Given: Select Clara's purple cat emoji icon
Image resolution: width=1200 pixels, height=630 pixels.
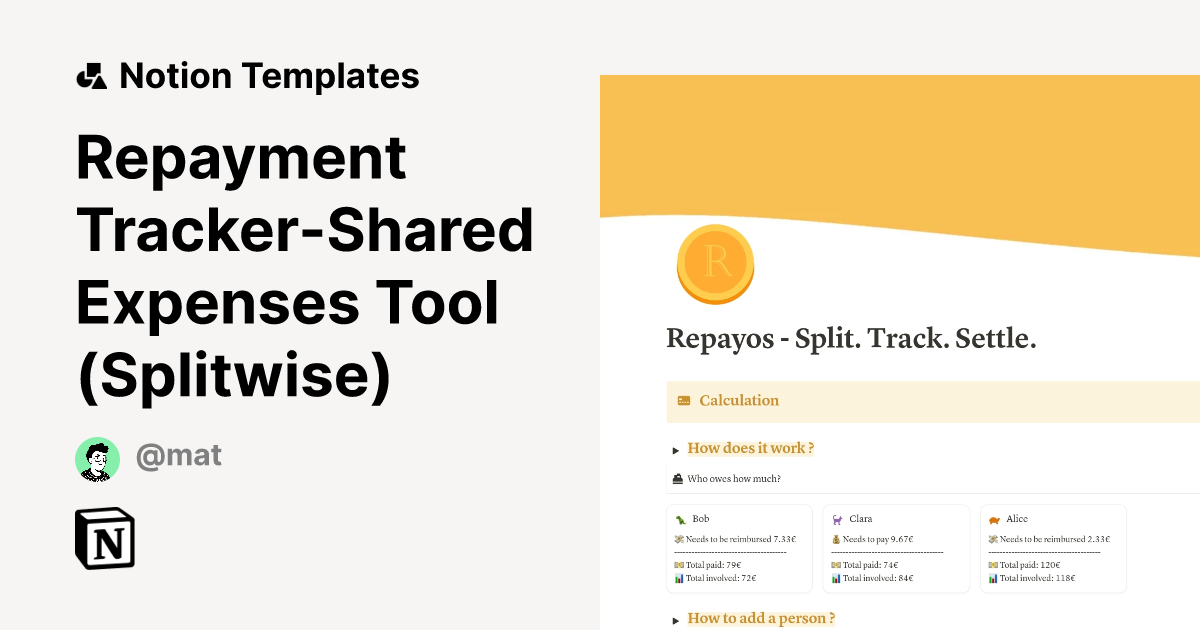Looking at the screenshot, I should point(837,519).
